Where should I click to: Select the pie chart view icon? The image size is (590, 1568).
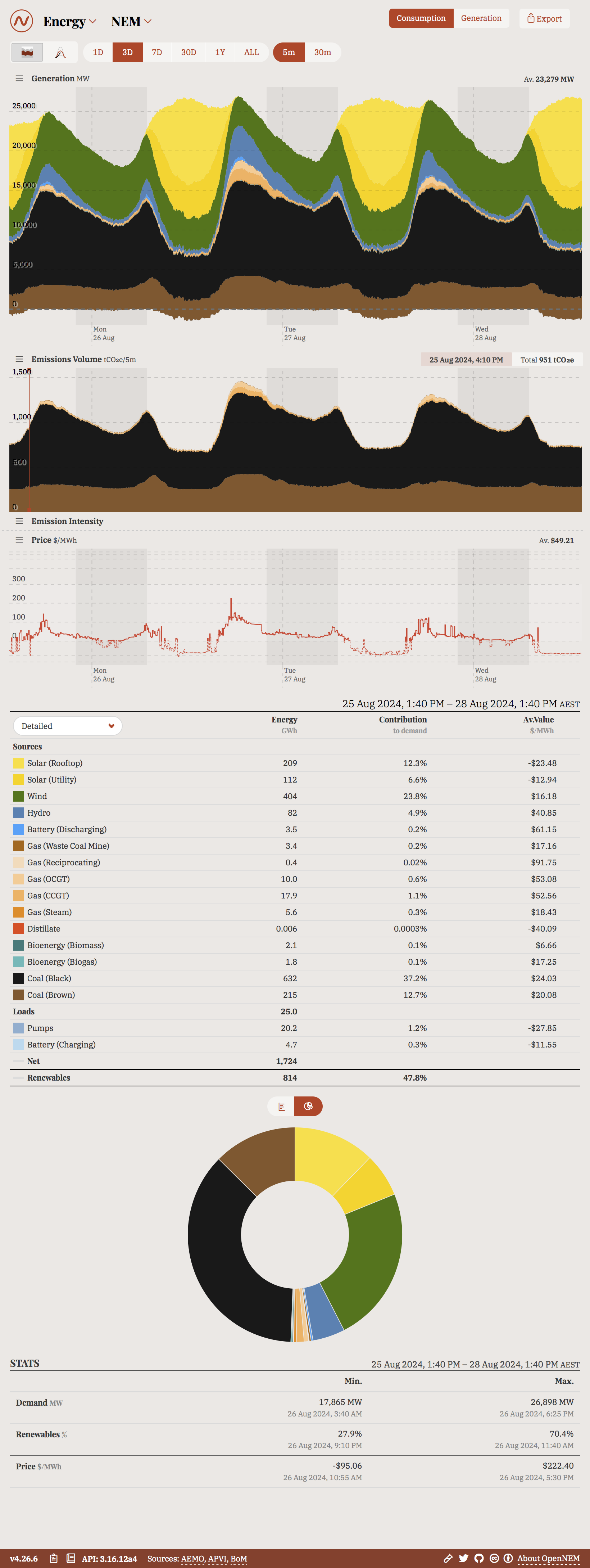pos(308,1106)
